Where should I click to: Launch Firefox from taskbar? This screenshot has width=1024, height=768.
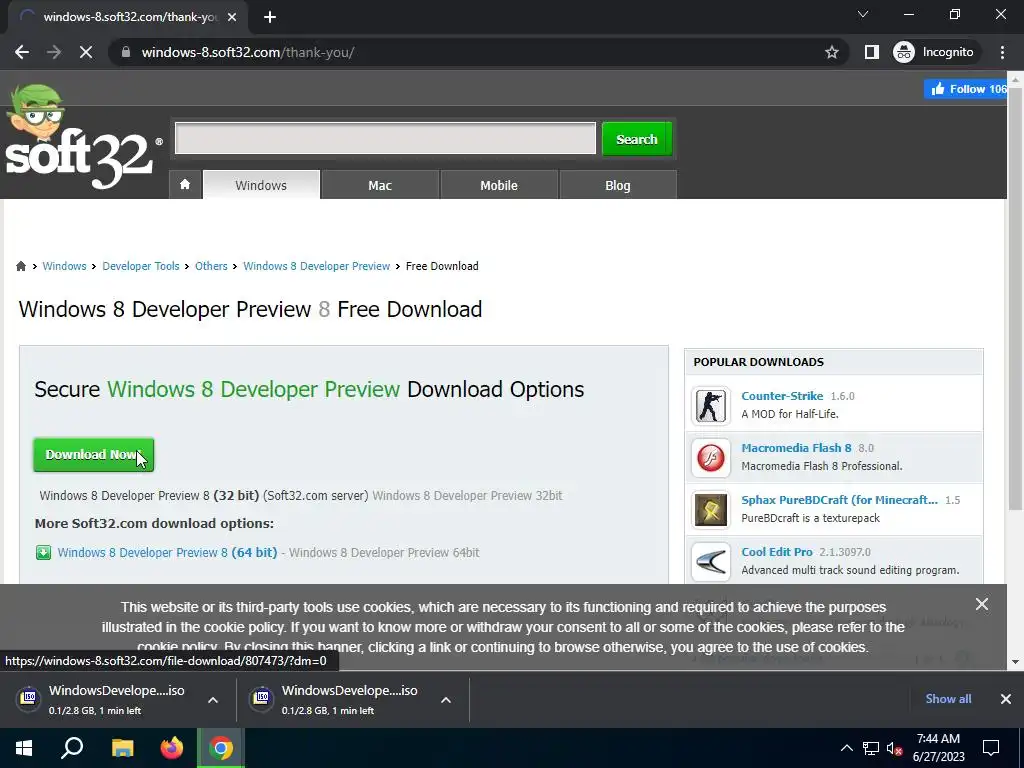(x=172, y=748)
